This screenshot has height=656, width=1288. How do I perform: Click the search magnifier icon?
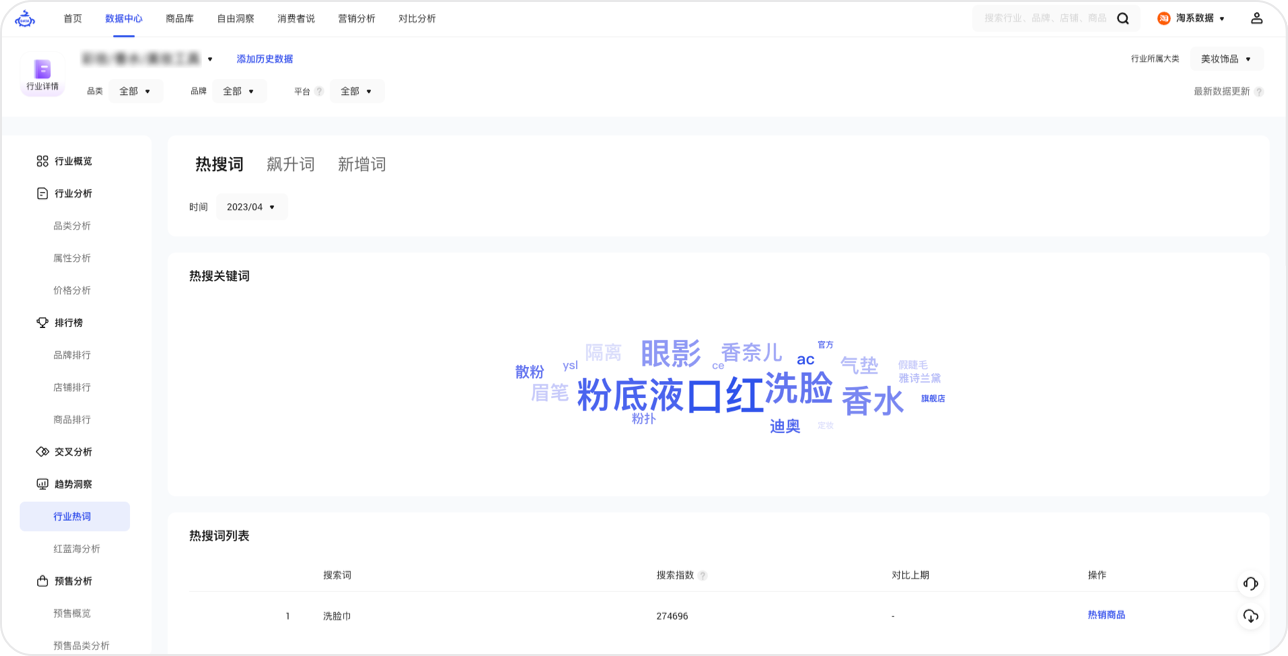(x=1123, y=19)
